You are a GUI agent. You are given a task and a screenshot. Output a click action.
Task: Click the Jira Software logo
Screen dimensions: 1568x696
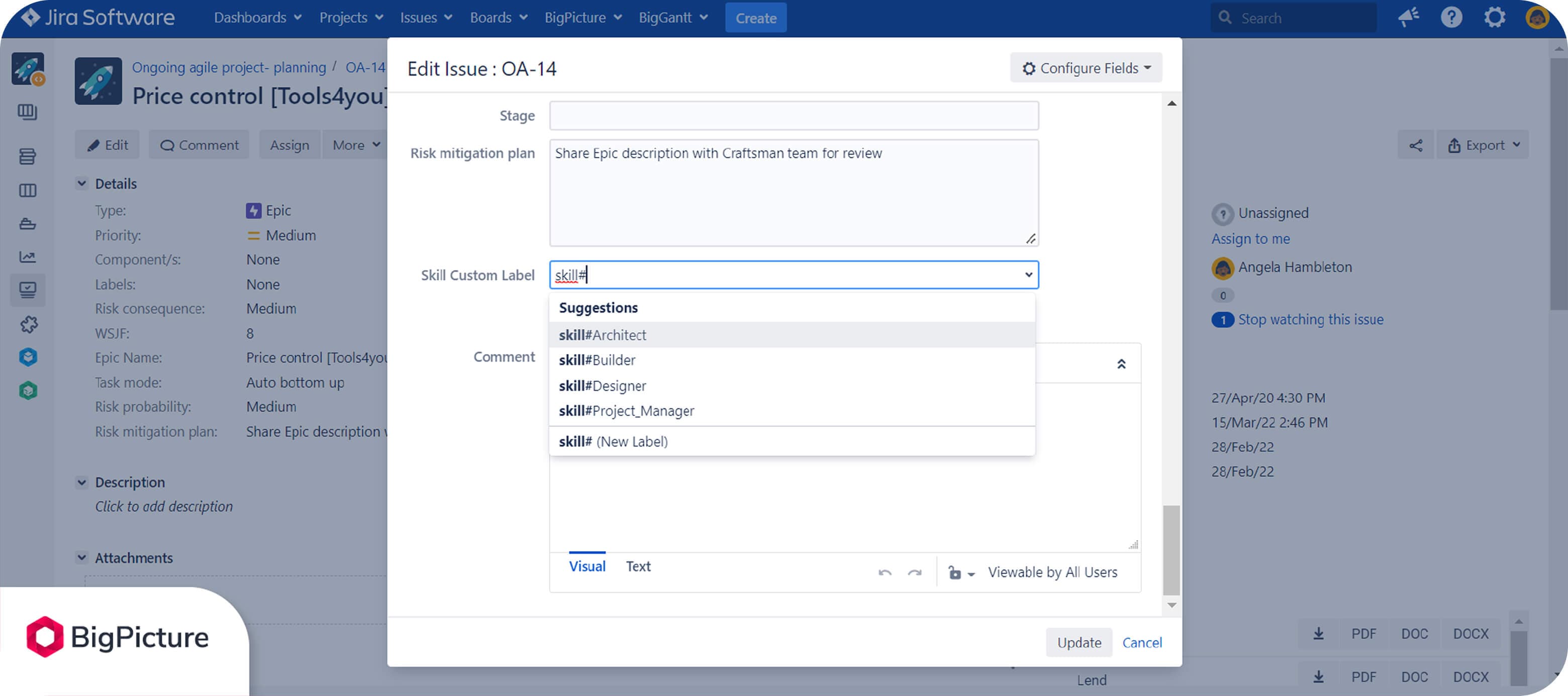pos(97,17)
